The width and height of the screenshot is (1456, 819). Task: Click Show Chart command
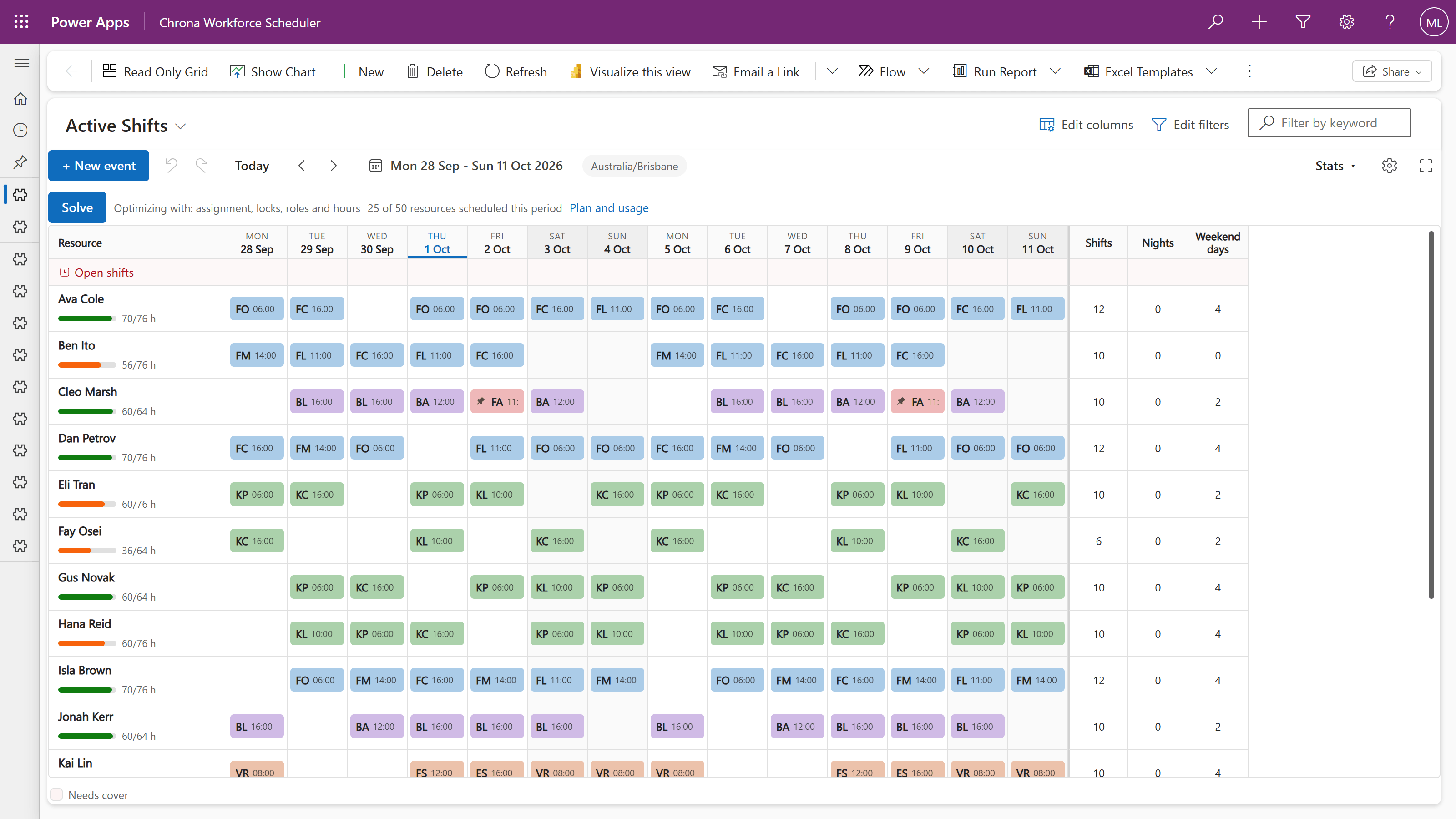point(273,71)
